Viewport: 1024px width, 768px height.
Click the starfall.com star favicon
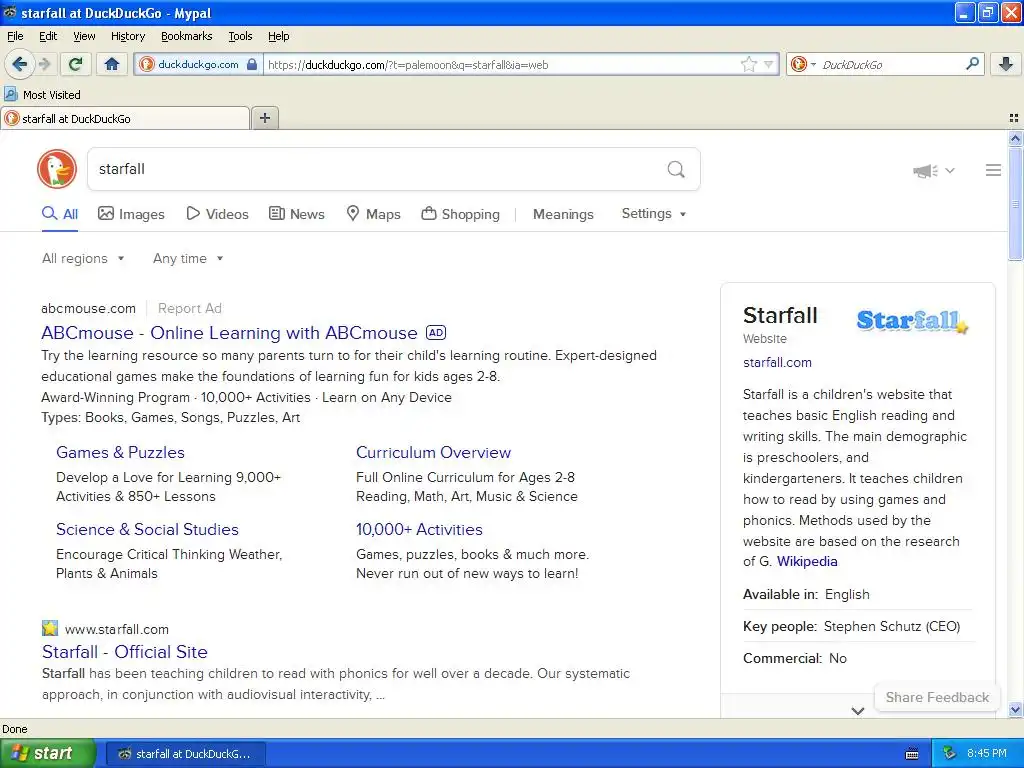click(x=50, y=628)
